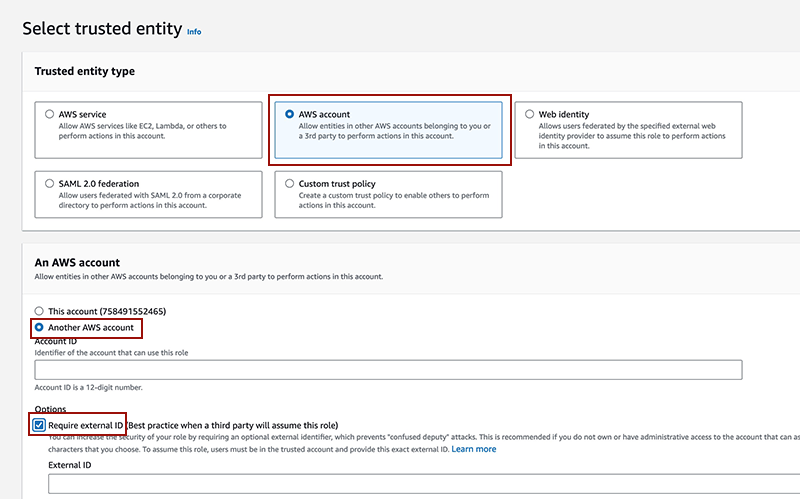Uncheck the Require external ID checkbox

pos(40,425)
